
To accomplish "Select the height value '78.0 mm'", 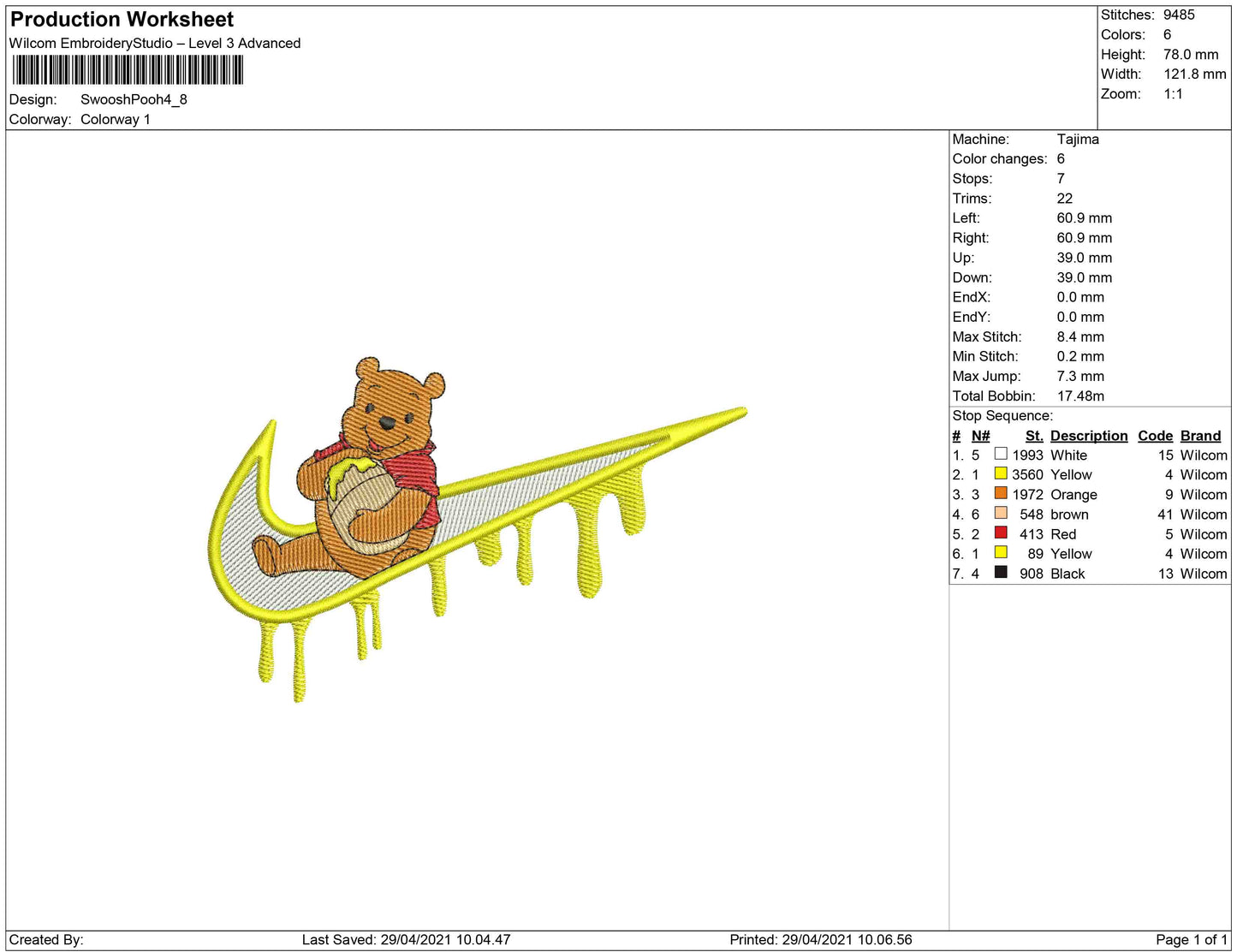I will click(x=1191, y=55).
